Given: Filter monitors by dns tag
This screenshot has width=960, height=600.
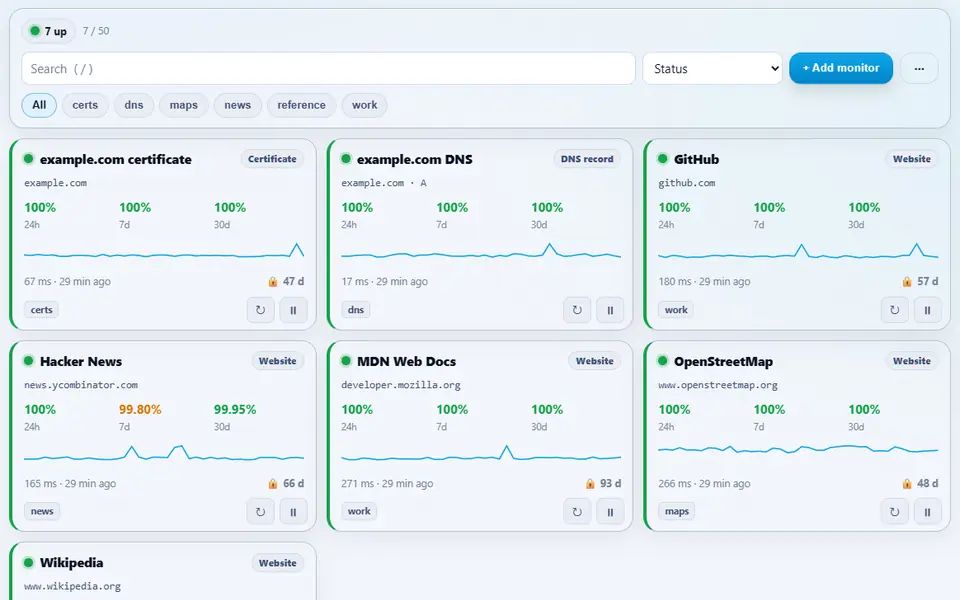Looking at the screenshot, I should (133, 105).
